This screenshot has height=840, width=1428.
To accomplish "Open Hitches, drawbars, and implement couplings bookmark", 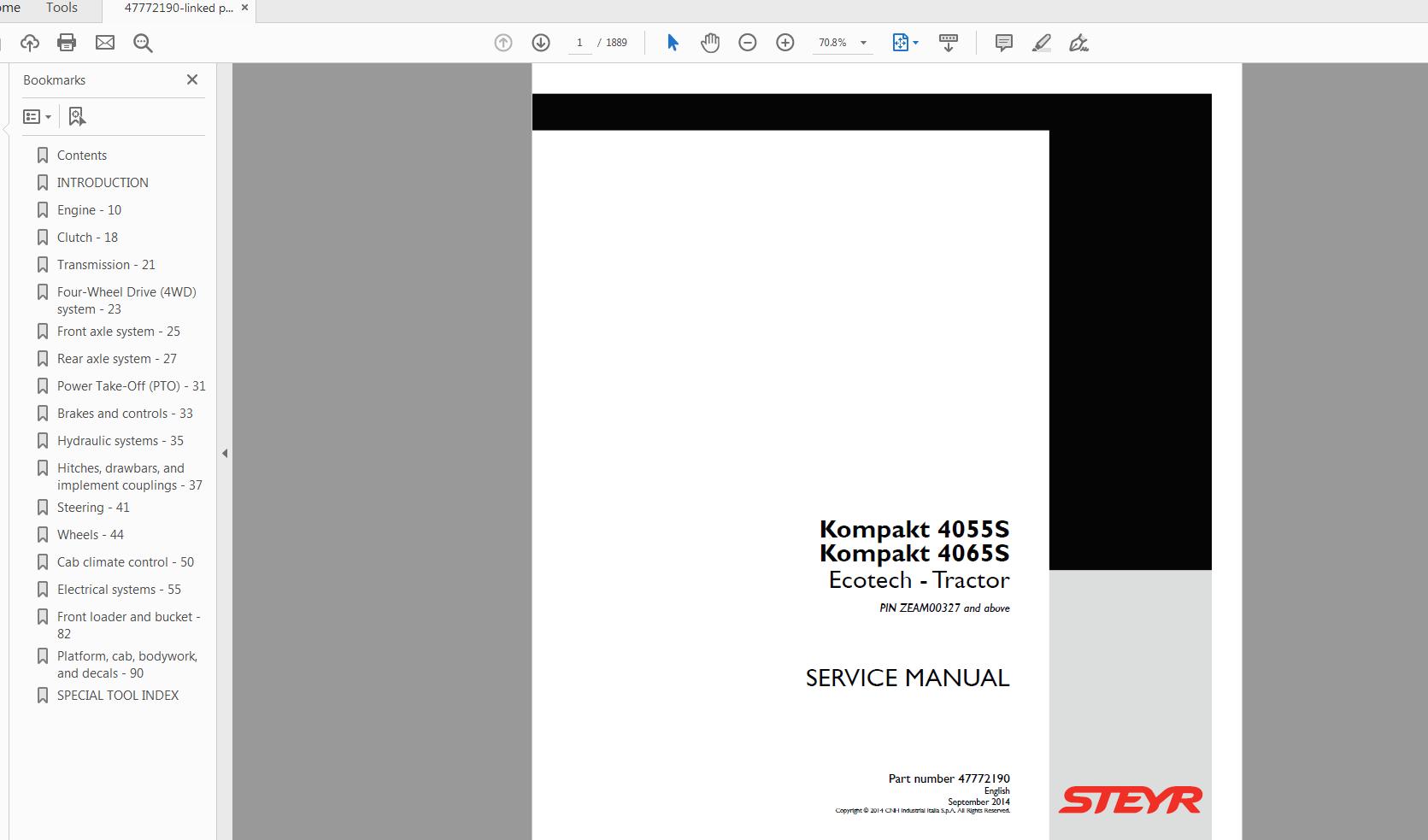I will point(130,477).
